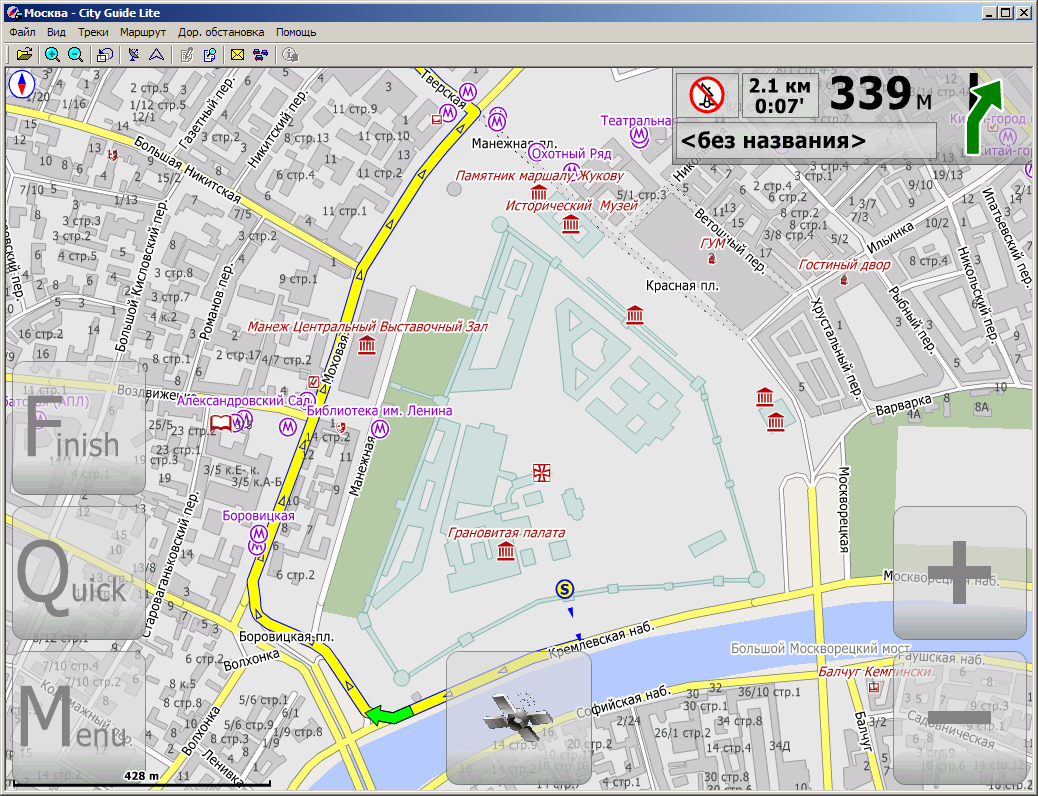
Task: Open search via the magnifier-on-note toolbar icon
Action: tap(209, 54)
